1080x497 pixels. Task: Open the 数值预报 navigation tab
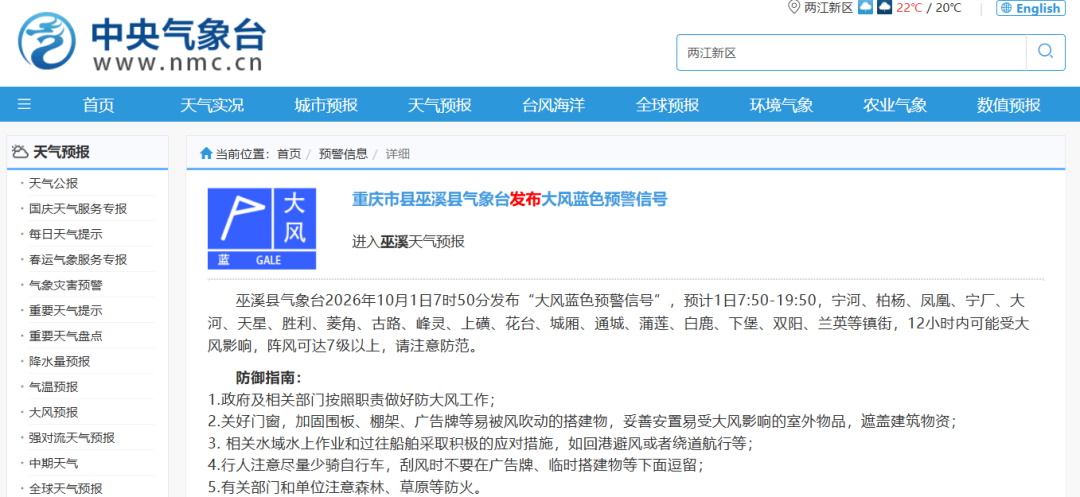[1008, 105]
